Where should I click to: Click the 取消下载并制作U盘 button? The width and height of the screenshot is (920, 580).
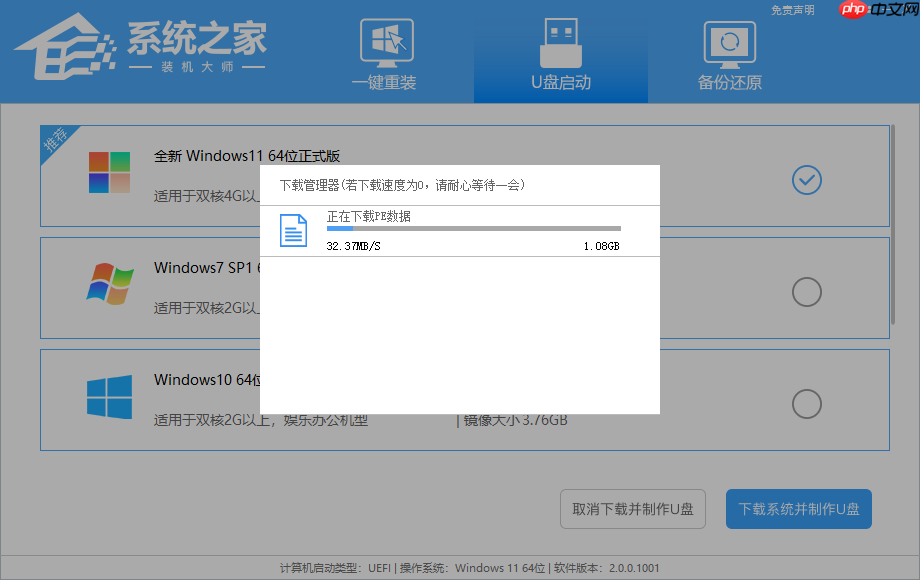(x=632, y=509)
